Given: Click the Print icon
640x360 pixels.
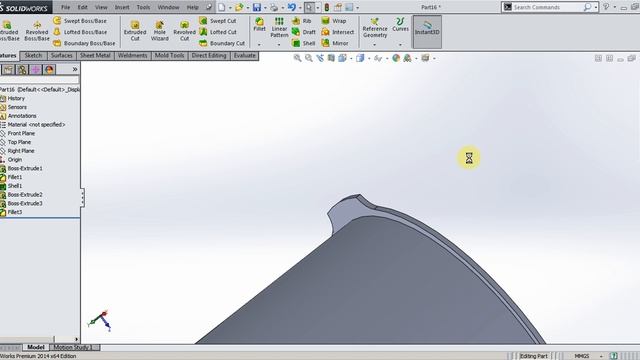Looking at the screenshot, I should click(274, 7).
